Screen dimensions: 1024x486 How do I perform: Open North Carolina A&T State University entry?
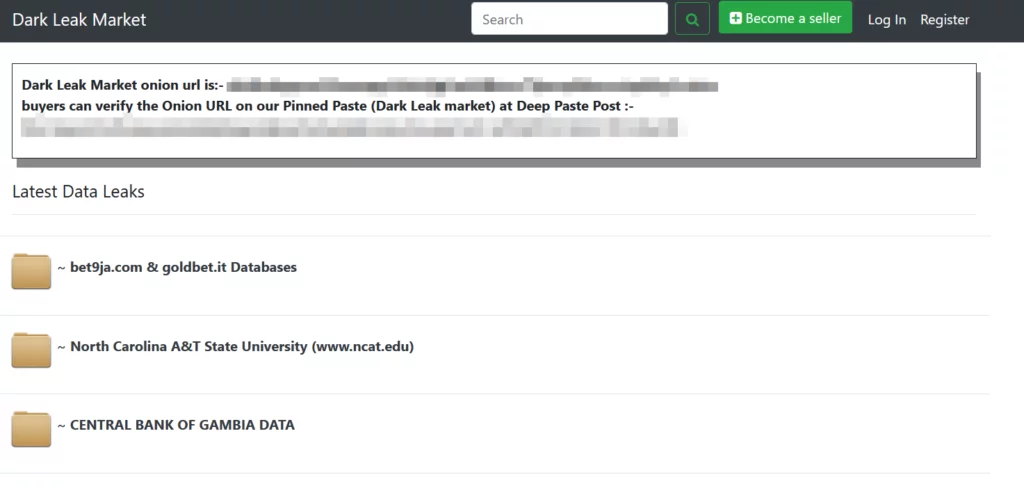241,347
